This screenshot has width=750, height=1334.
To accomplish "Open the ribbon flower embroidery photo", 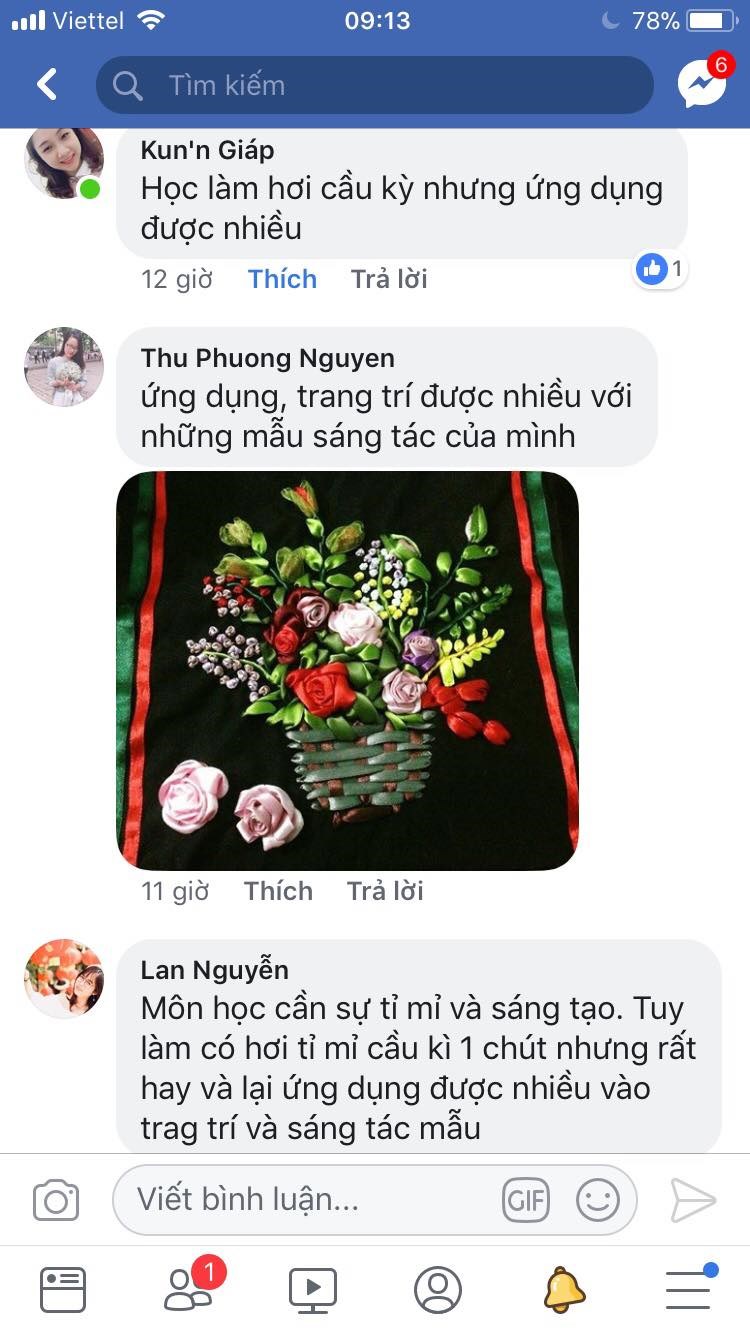I will (348, 671).
